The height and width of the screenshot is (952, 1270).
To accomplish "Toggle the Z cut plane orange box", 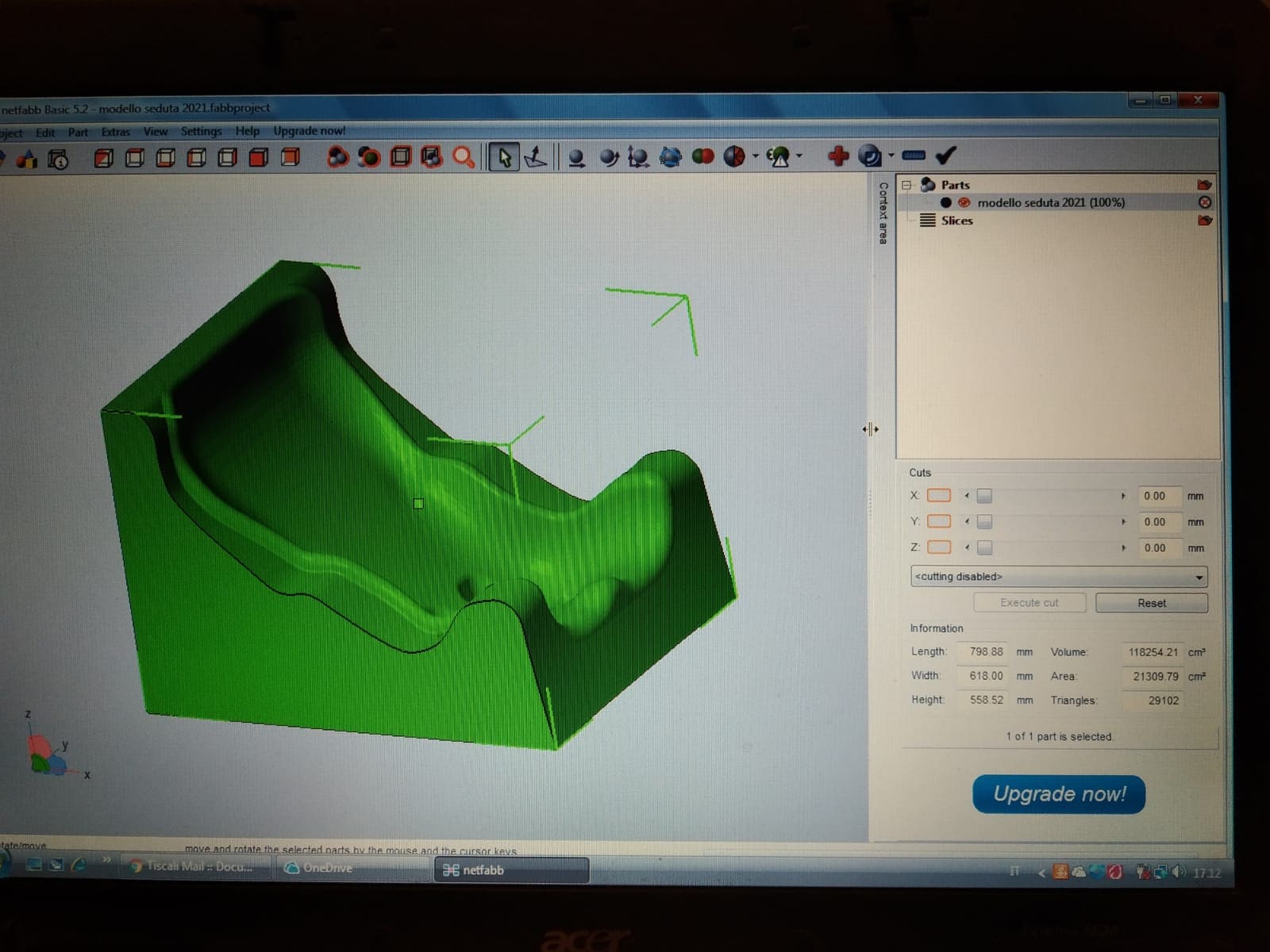I will pyautogui.click(x=939, y=547).
